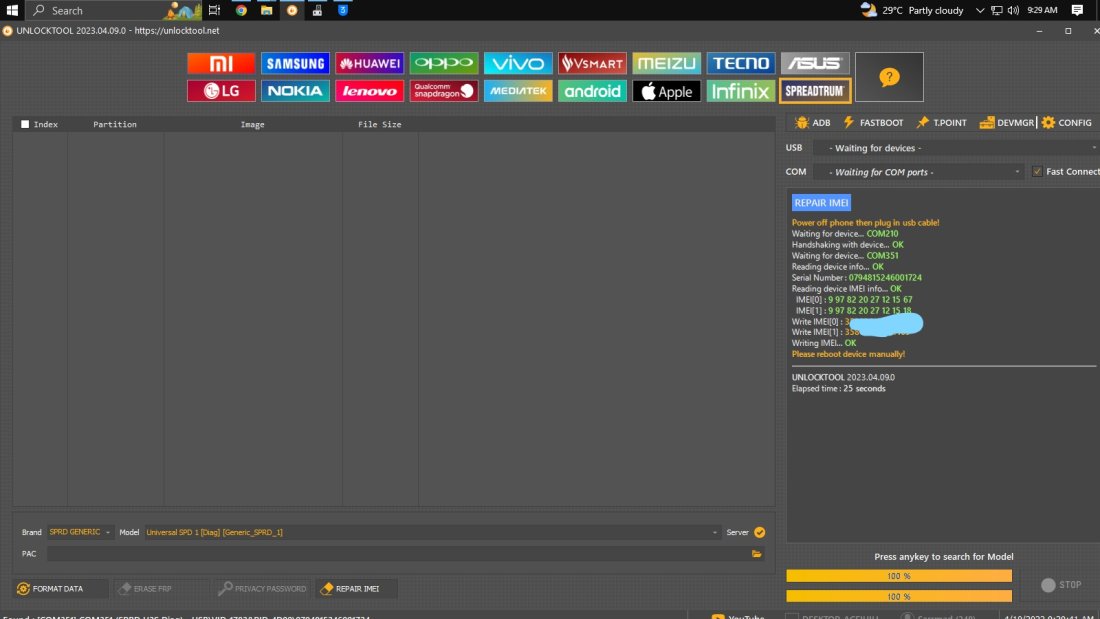Open the Windows notification center icon
1100x619 pixels.
[x=1077, y=10]
